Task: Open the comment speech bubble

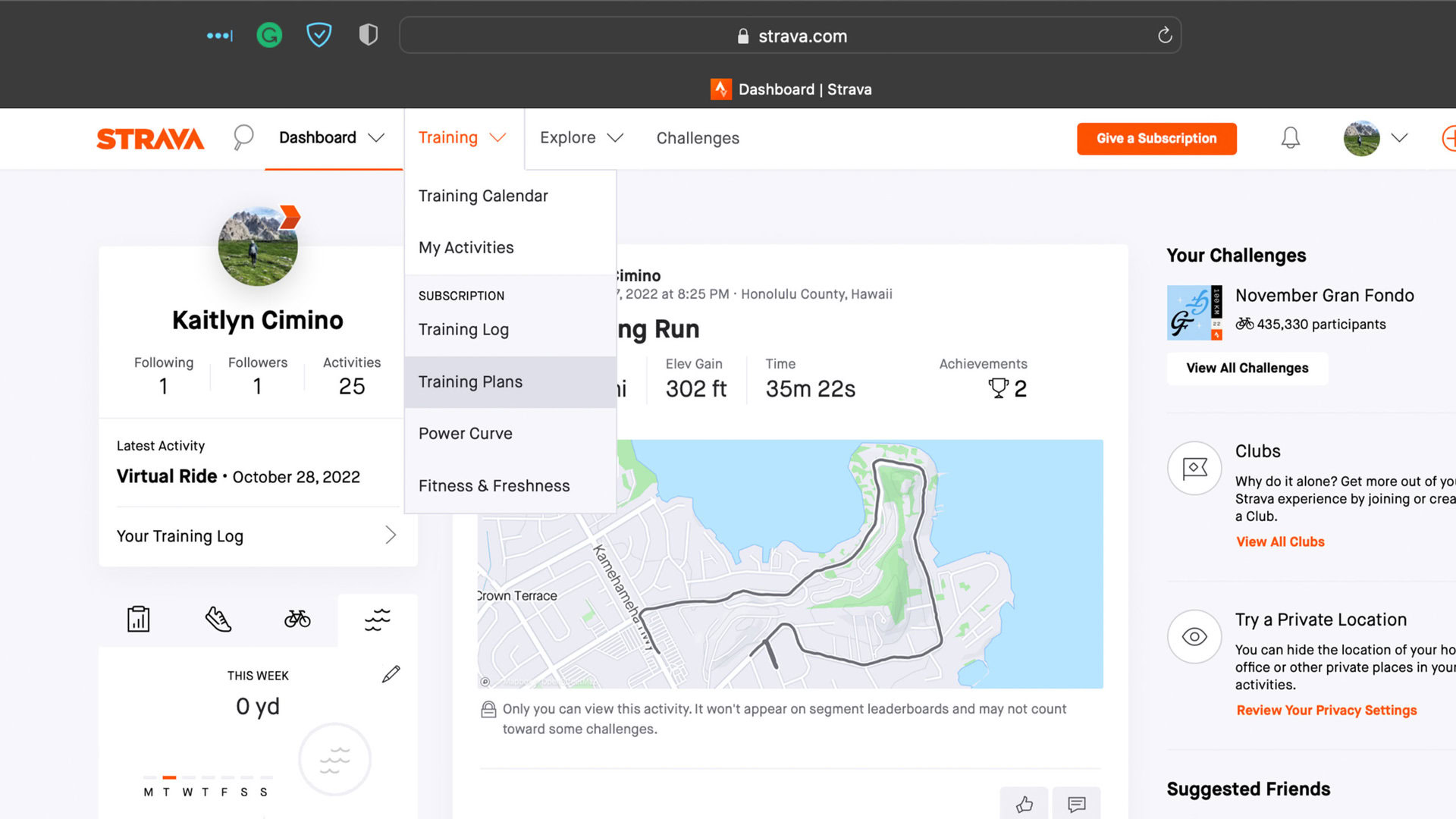Action: pos(1076,804)
